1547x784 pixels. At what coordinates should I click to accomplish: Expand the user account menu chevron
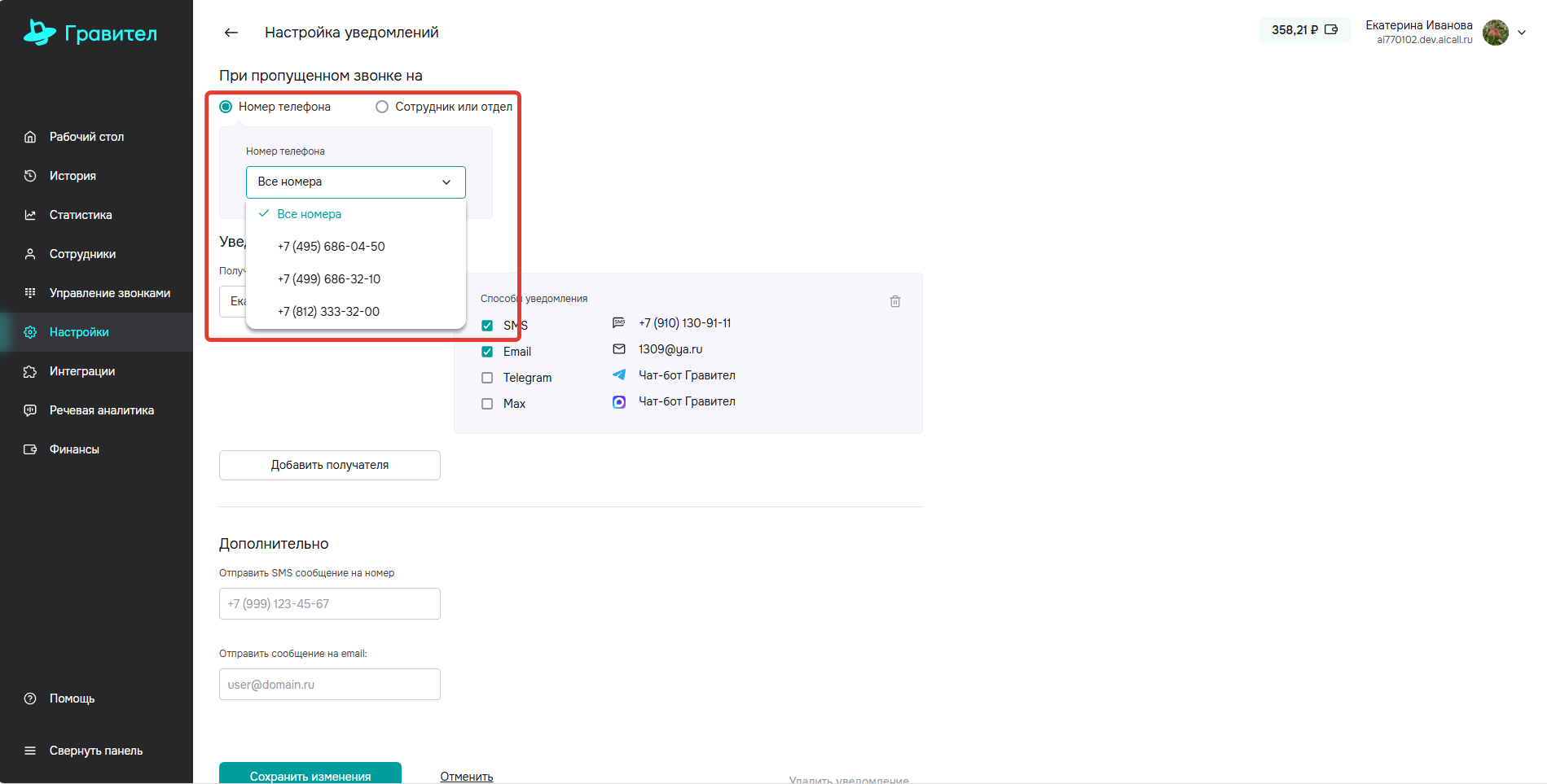click(1521, 33)
